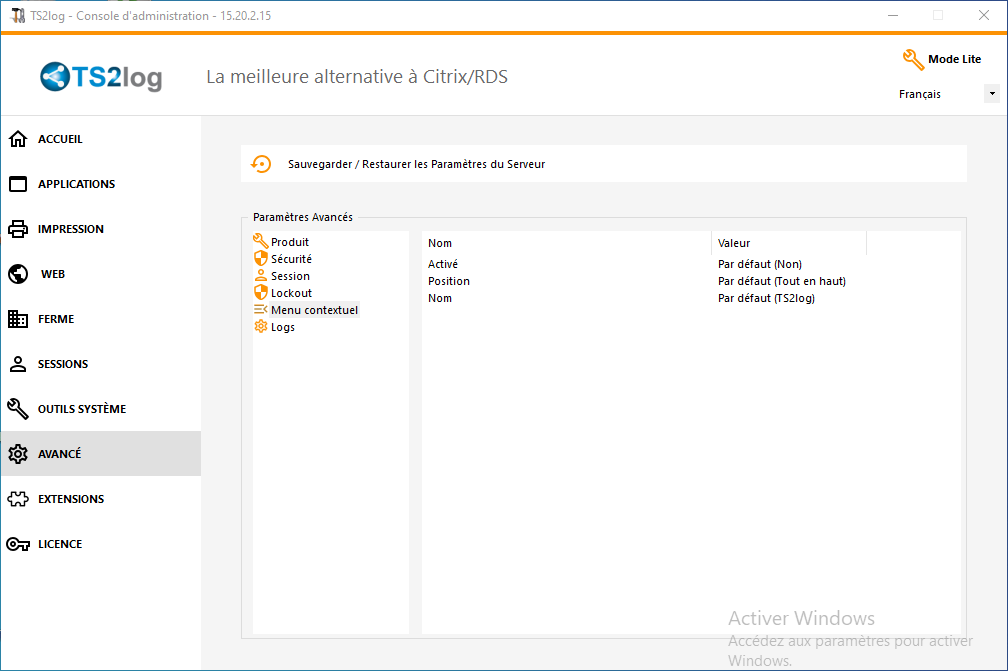Open OUTILS SYSTÈME section
Viewport: 1008px width, 671px height.
pyautogui.click(x=101, y=409)
